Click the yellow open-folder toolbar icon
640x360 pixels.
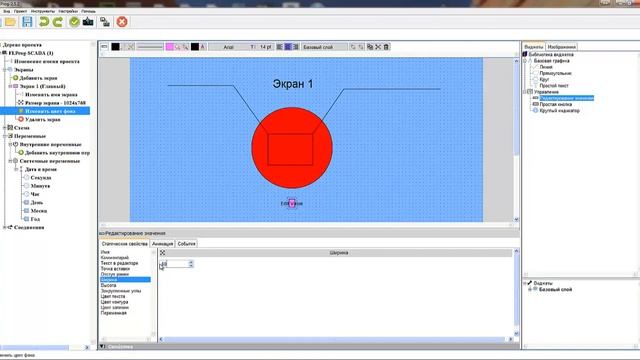click(10, 22)
